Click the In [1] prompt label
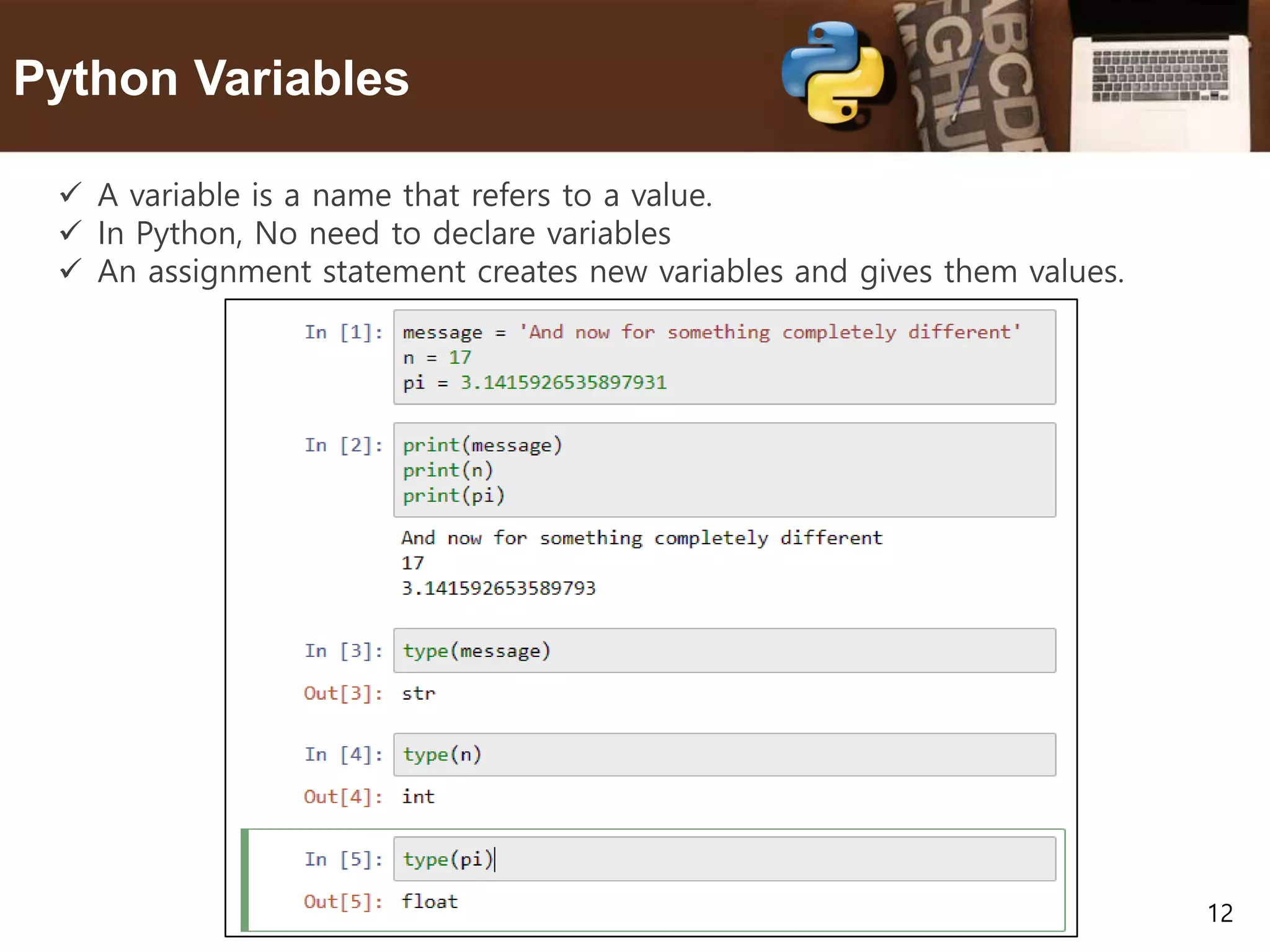 (343, 333)
